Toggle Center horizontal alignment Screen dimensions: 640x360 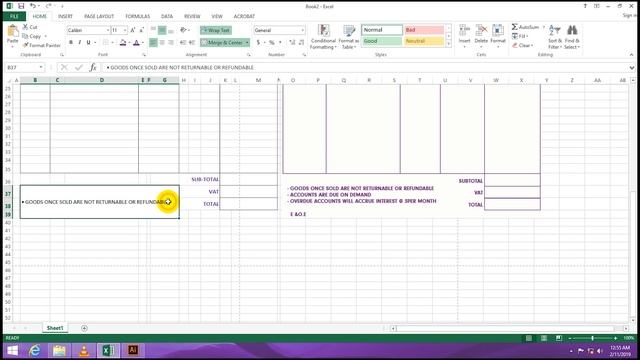click(x=162, y=42)
